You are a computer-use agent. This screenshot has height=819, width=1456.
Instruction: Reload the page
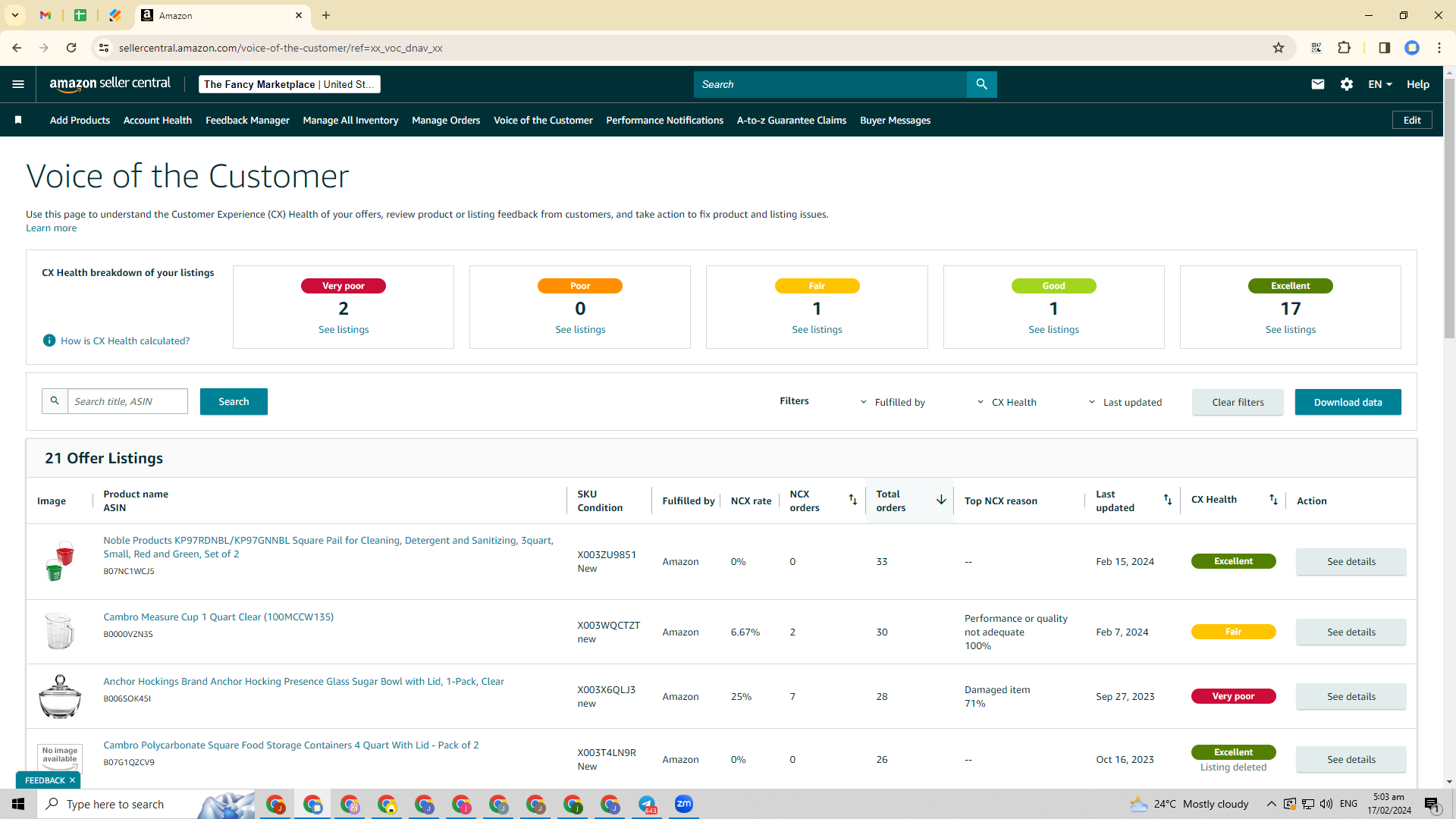point(71,48)
